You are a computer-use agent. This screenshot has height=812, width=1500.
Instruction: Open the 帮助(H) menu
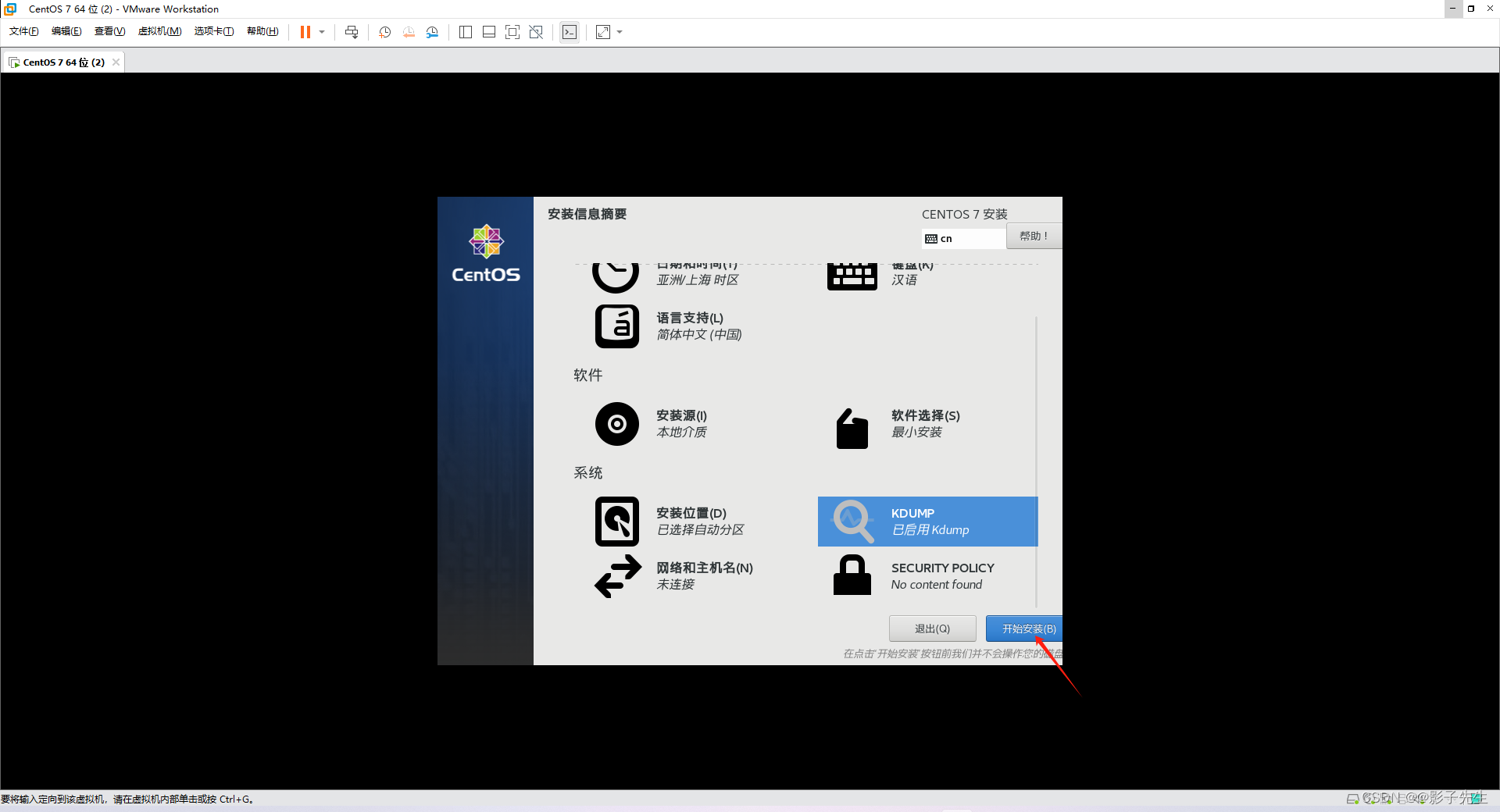coord(262,31)
